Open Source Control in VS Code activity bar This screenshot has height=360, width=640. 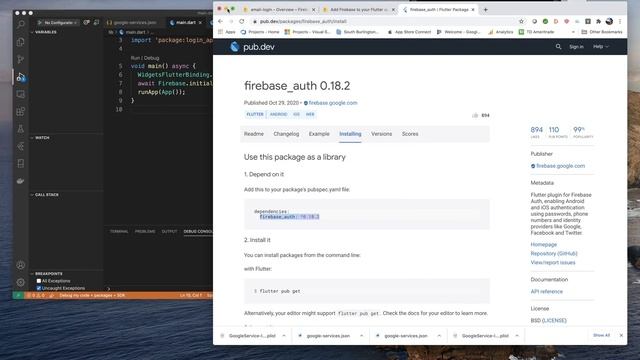20,59
